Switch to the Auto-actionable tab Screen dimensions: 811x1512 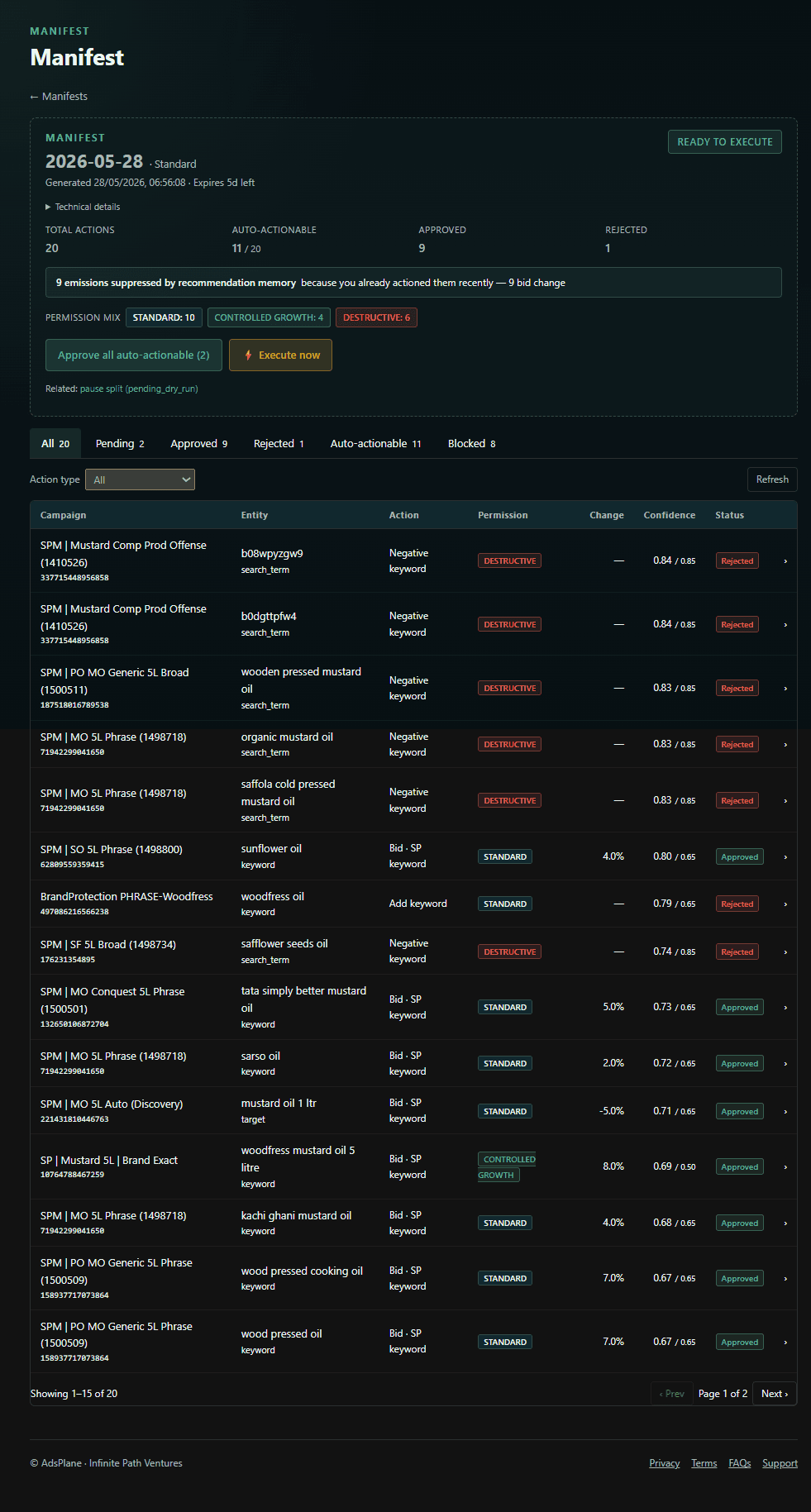376,444
